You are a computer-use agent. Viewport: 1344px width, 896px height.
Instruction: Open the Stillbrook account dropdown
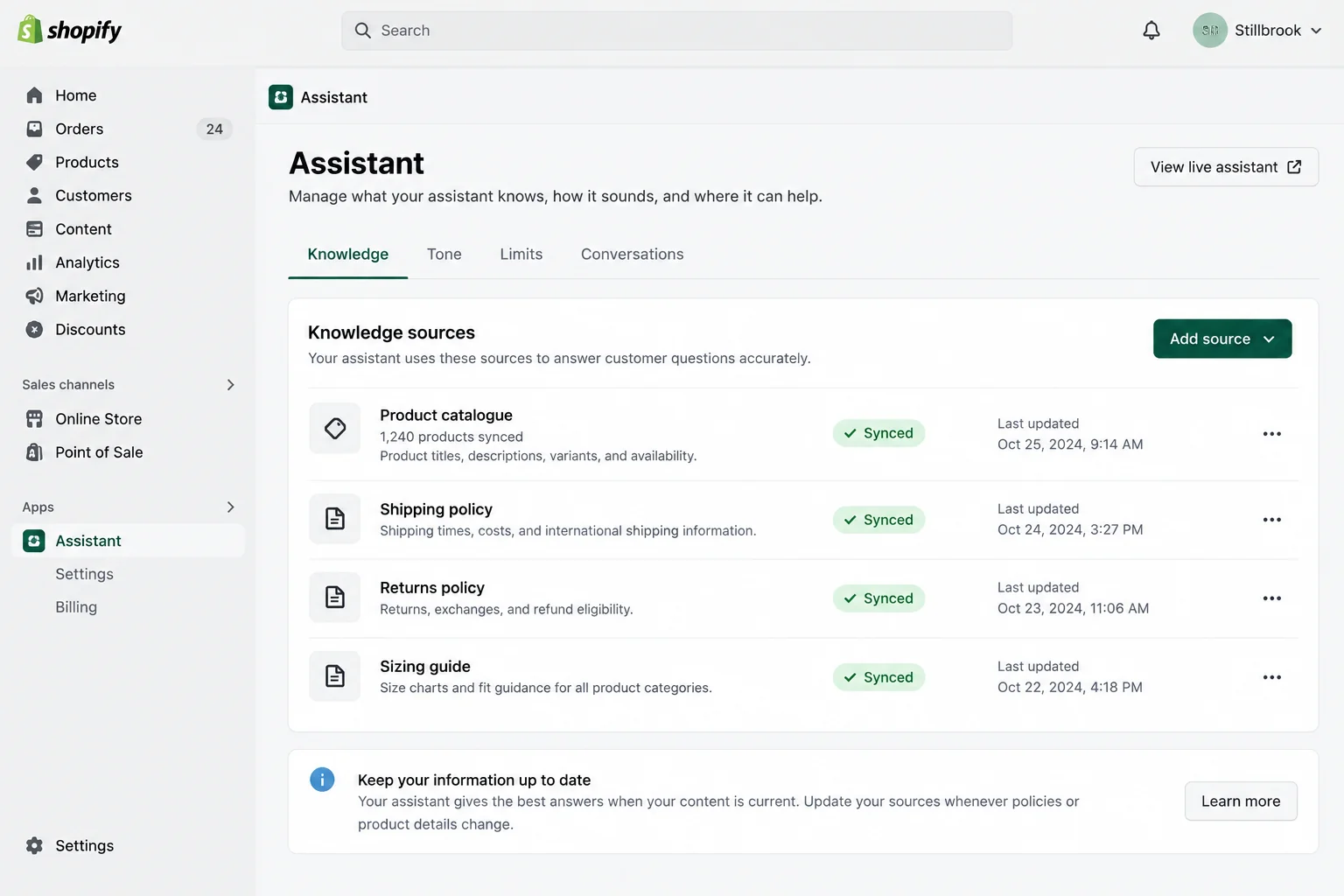(1256, 31)
